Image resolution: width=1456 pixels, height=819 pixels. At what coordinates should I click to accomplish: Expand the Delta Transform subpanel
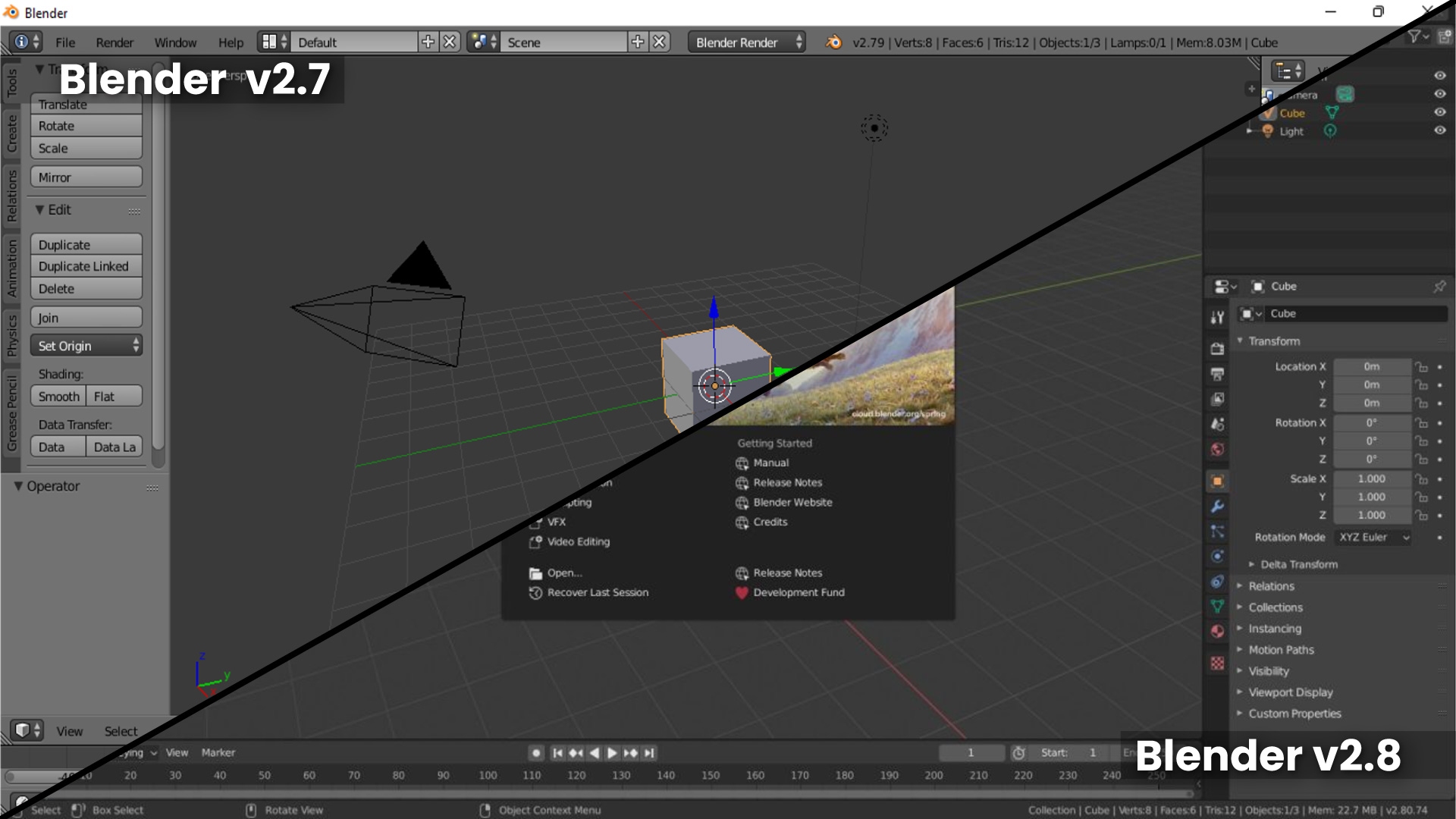click(x=1294, y=564)
